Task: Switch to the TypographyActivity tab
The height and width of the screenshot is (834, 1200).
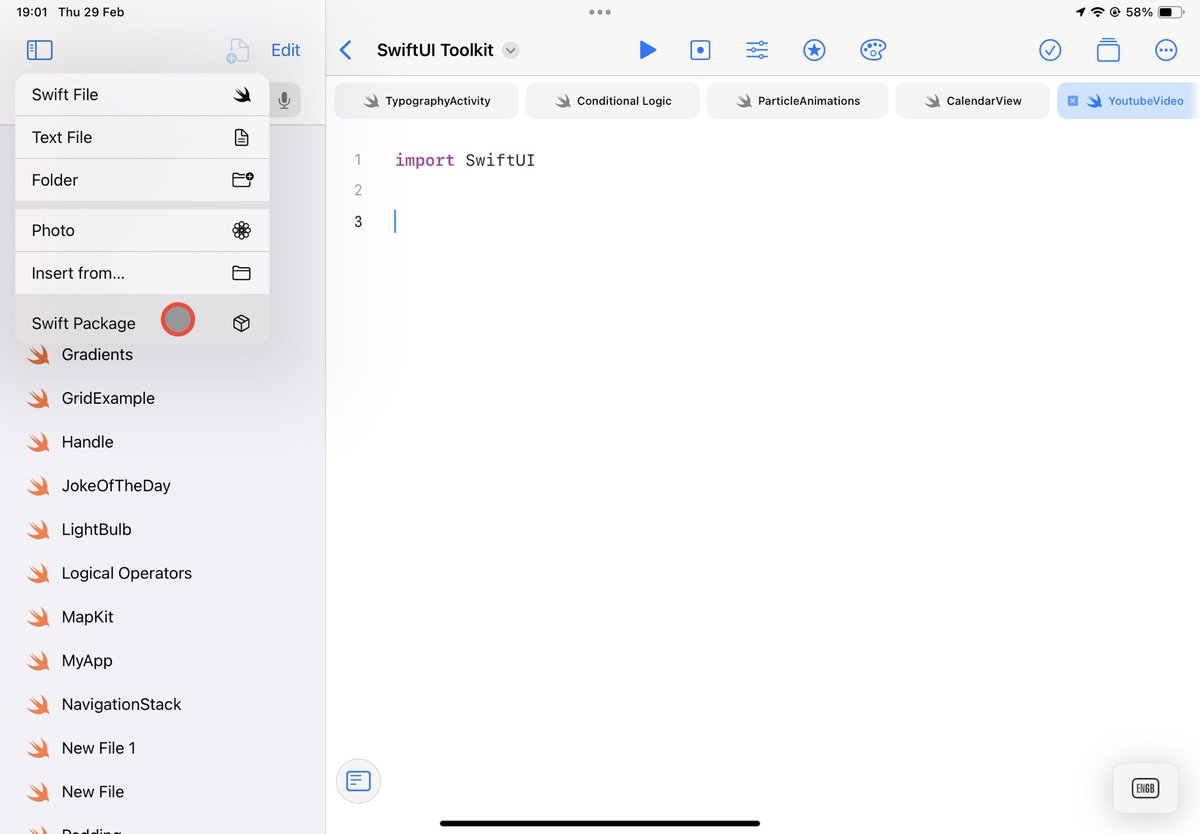Action: (x=426, y=101)
